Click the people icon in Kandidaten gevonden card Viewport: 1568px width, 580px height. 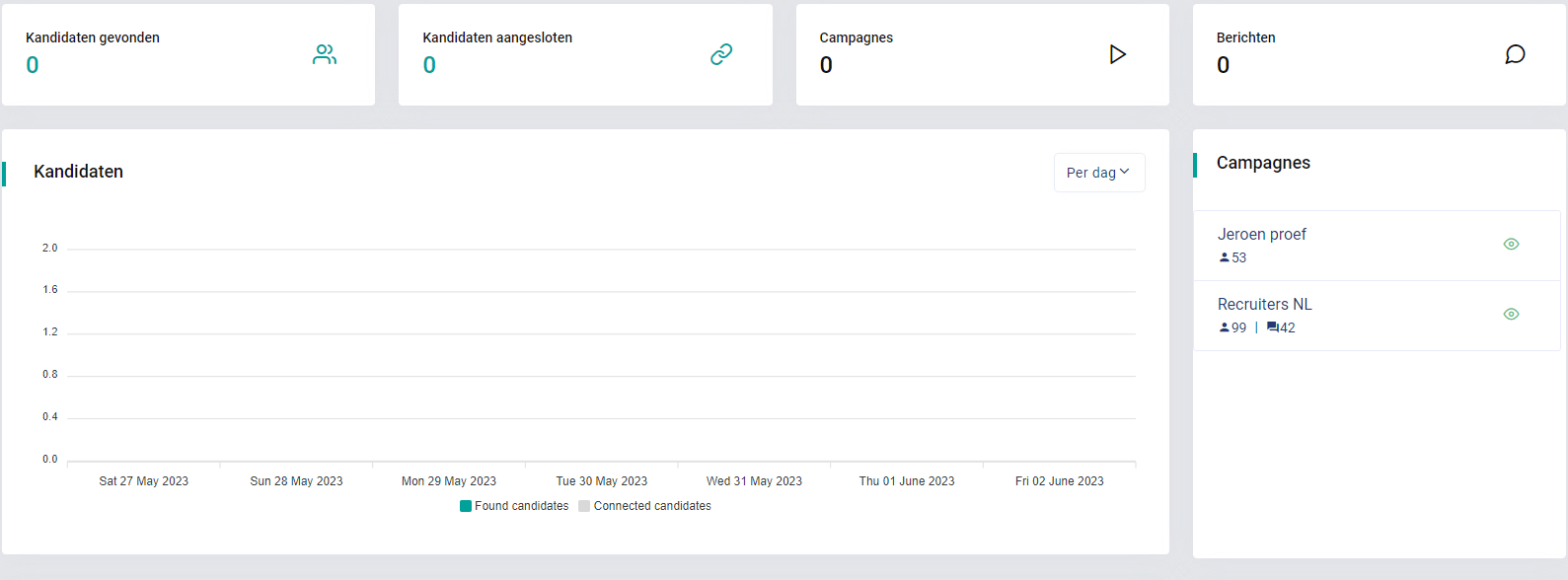click(x=325, y=54)
